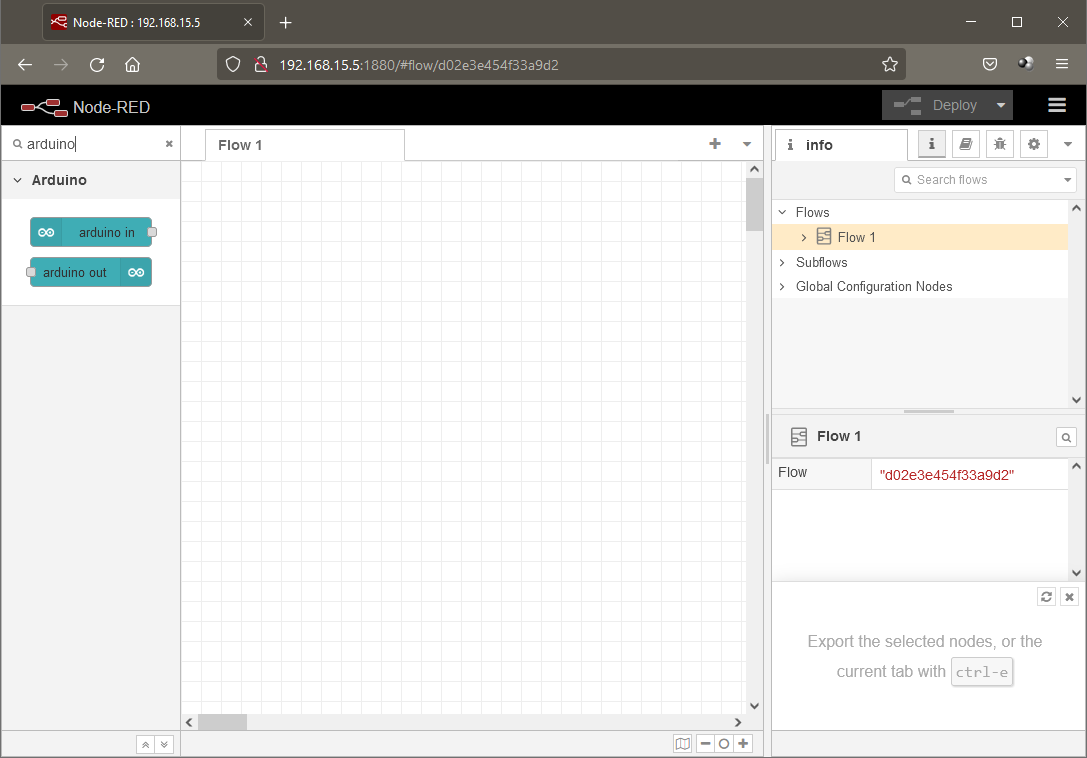Show the information sidebar icon button
1087x758 pixels.
click(932, 144)
